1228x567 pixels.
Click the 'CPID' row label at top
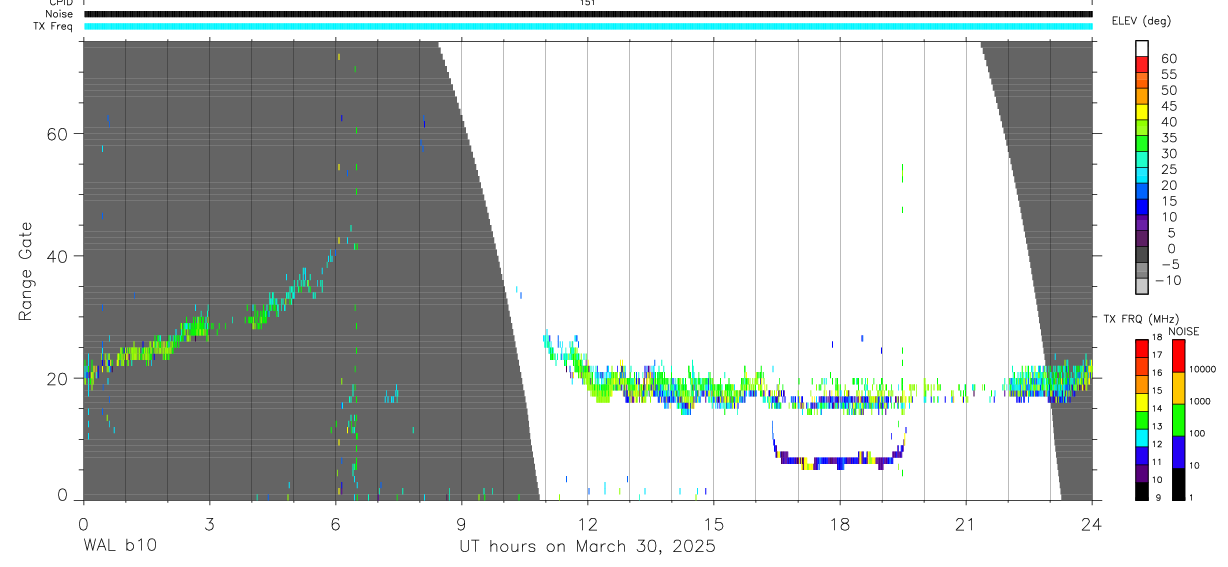click(61, 3)
